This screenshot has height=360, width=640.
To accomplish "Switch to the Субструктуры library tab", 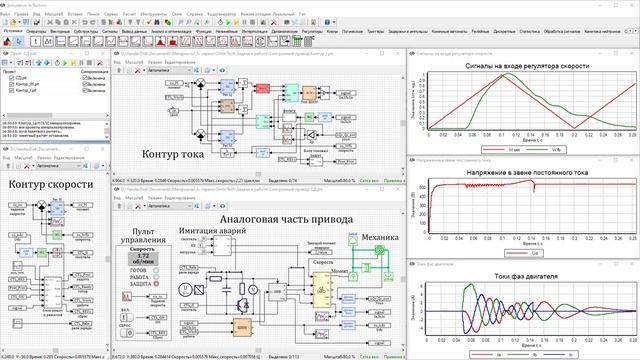I will coord(86,31).
